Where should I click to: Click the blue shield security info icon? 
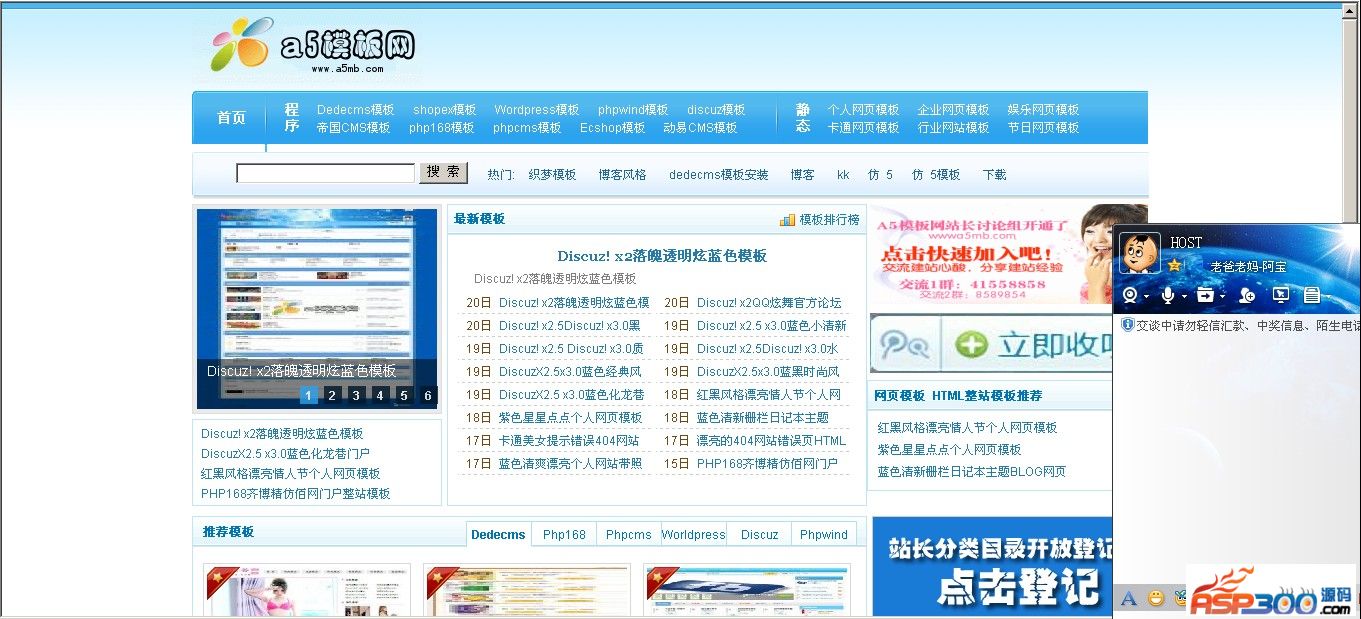(x=1127, y=325)
